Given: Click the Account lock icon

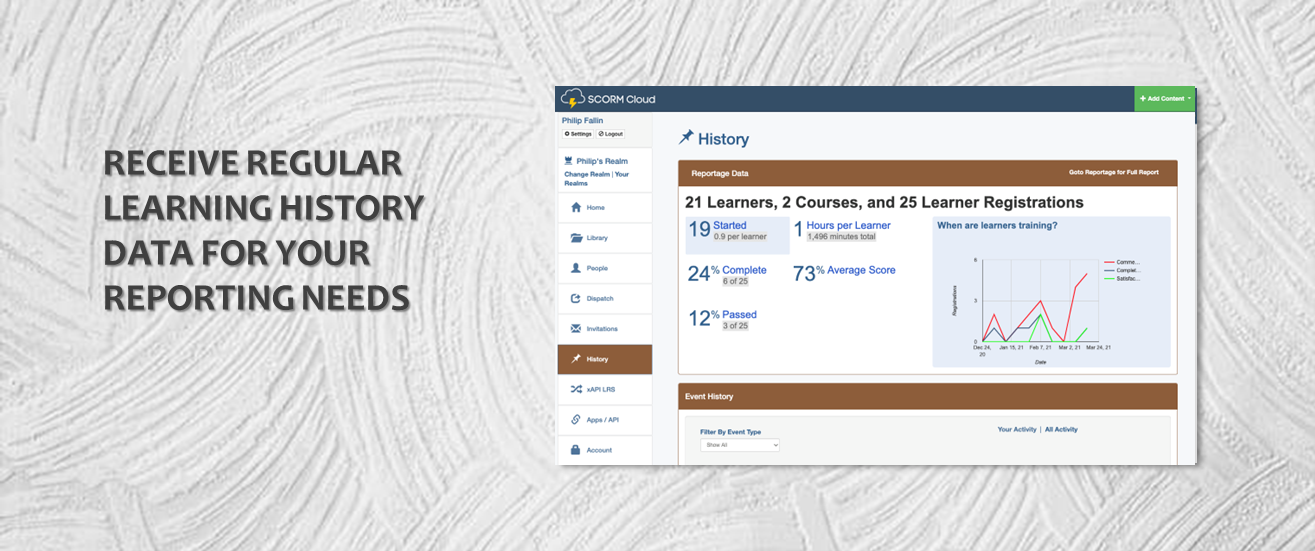Looking at the screenshot, I should [x=576, y=450].
